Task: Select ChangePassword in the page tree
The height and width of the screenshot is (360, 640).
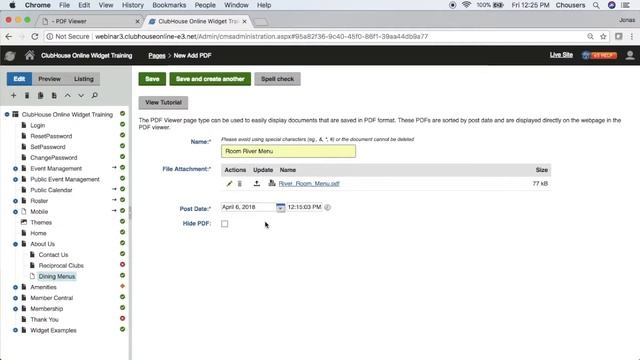Action: coord(53,158)
